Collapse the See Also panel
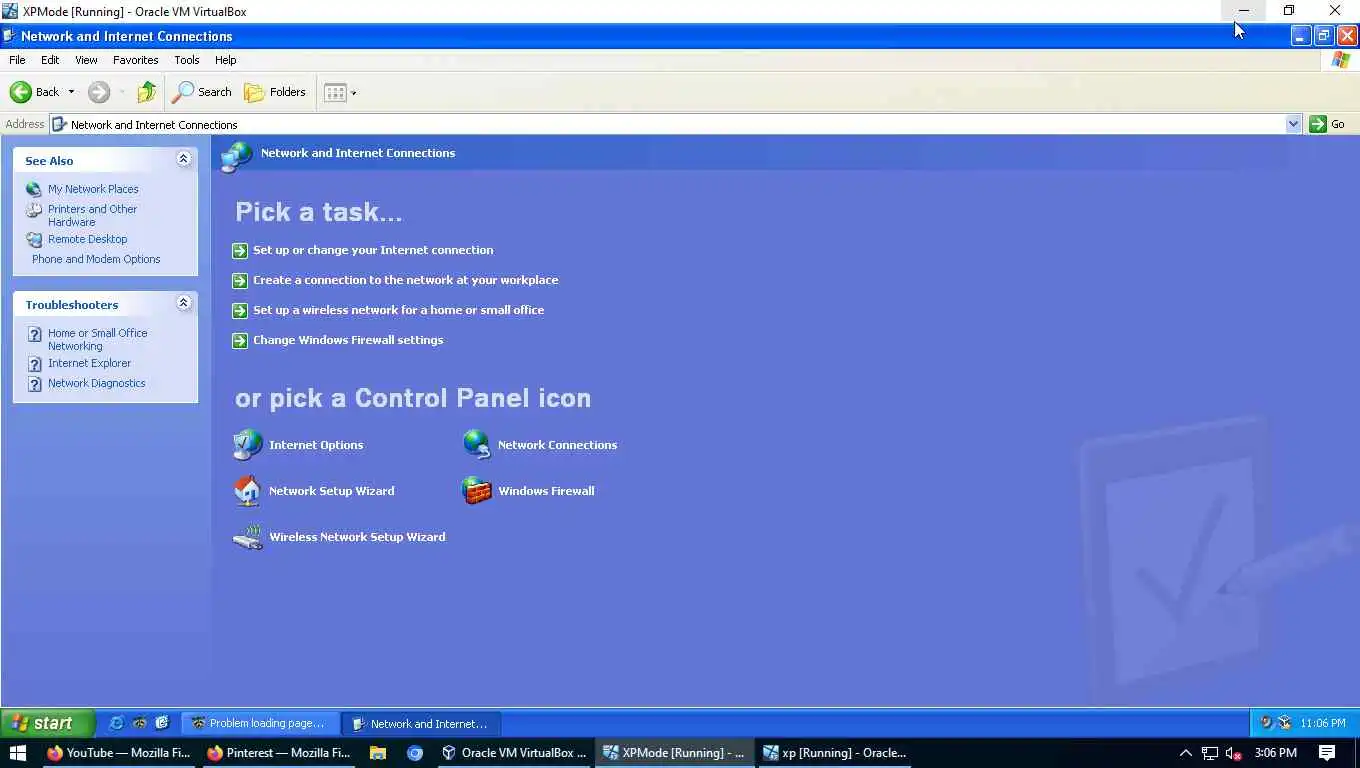Viewport: 1360px width, 768px height. [183, 159]
